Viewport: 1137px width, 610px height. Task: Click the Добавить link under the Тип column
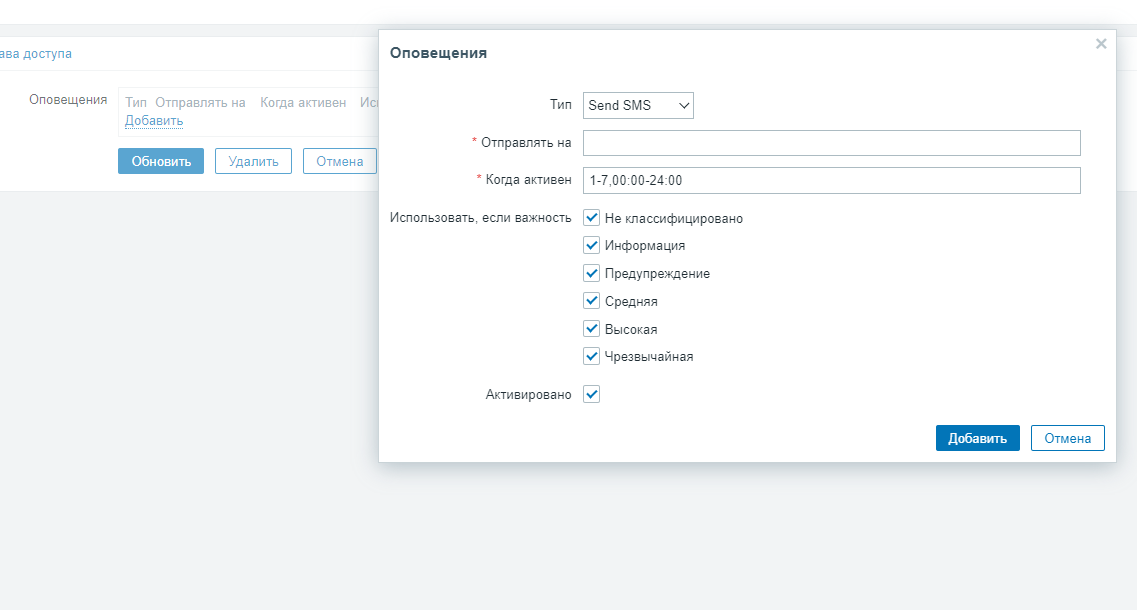coord(154,121)
